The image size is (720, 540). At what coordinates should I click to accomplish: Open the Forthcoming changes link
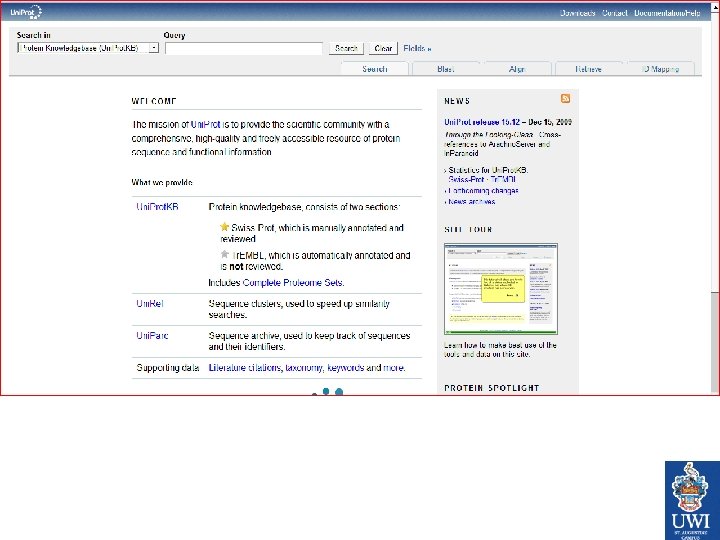coord(483,191)
